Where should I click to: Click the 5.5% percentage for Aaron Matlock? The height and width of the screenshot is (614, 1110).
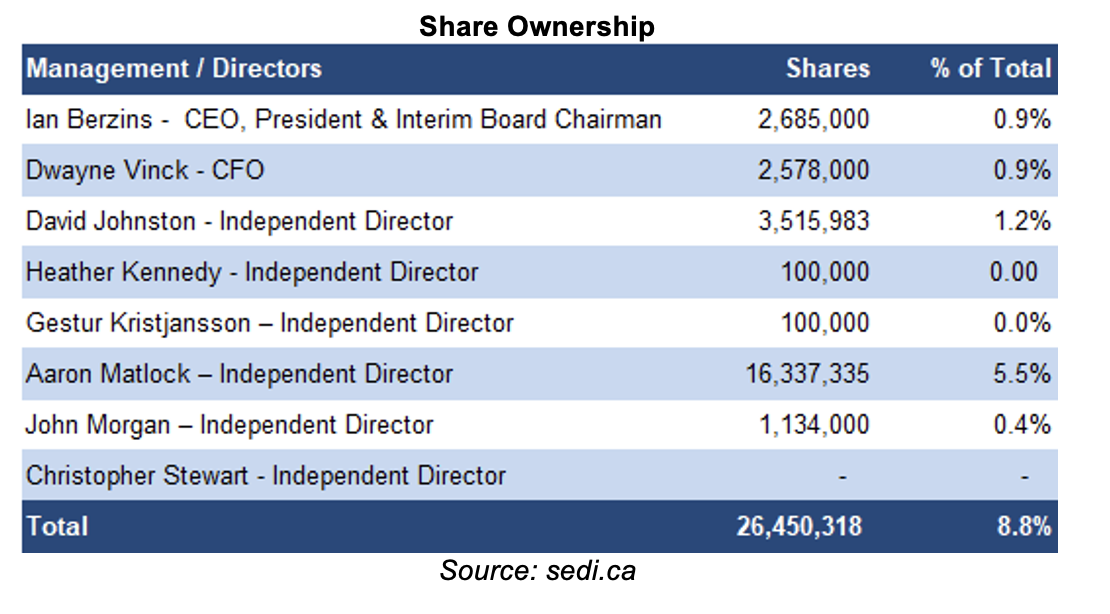point(1022,374)
